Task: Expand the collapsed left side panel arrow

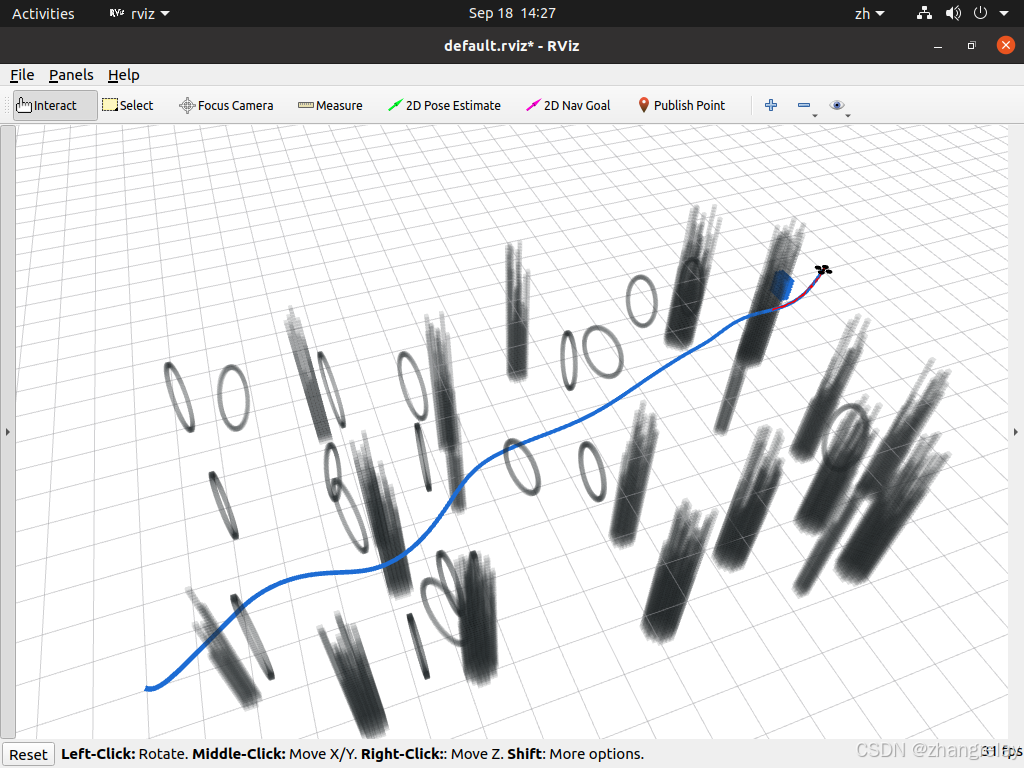Action: pos(7,432)
